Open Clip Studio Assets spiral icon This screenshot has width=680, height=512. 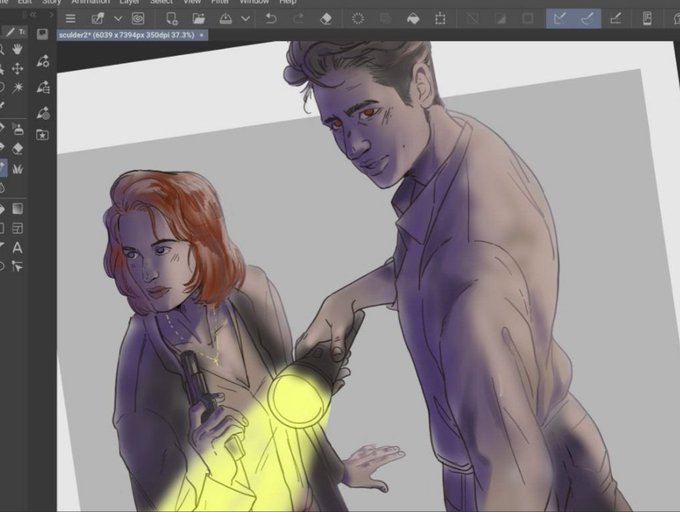tap(138, 19)
